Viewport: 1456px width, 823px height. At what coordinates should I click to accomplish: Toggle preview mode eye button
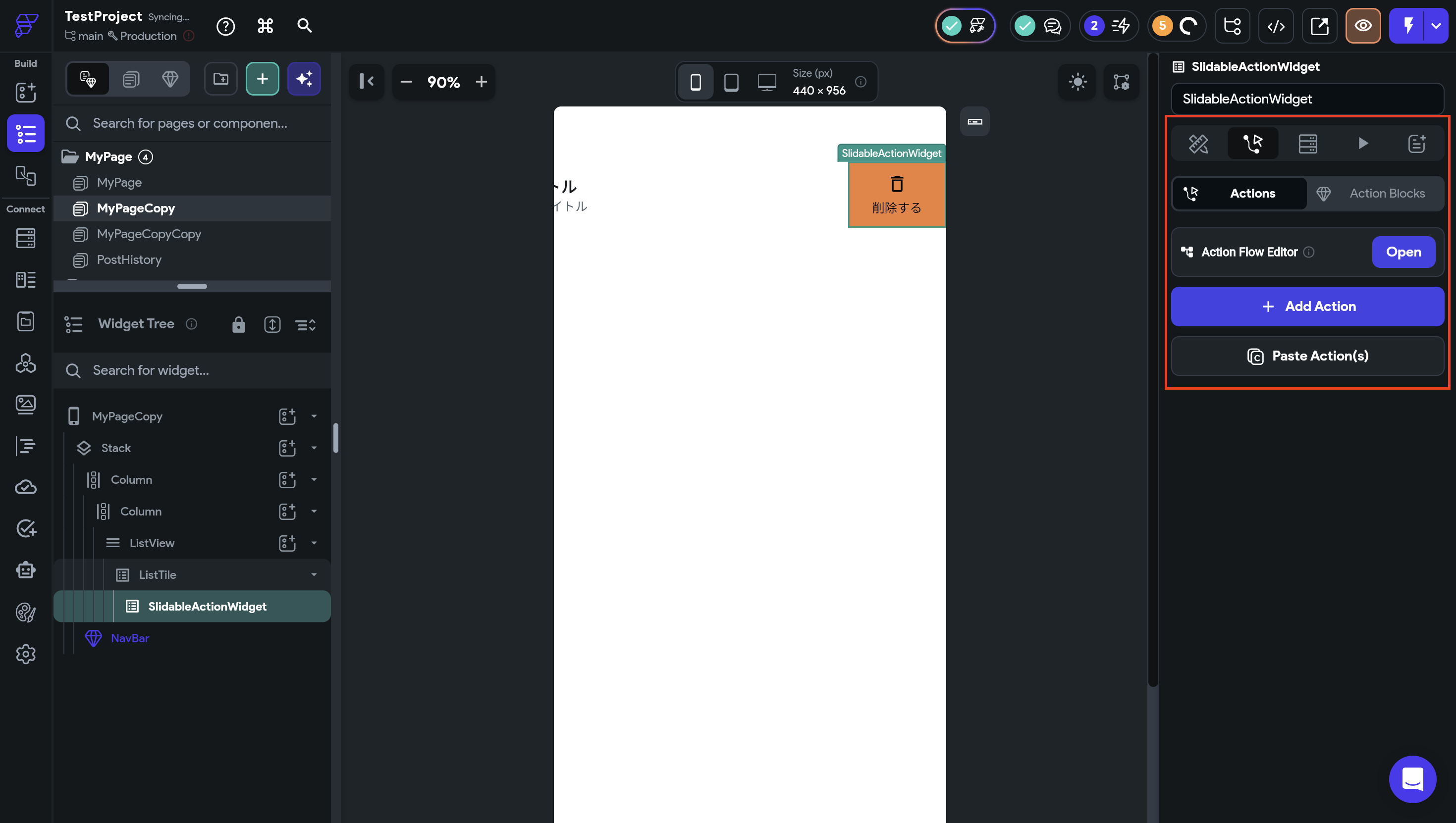coord(1363,26)
